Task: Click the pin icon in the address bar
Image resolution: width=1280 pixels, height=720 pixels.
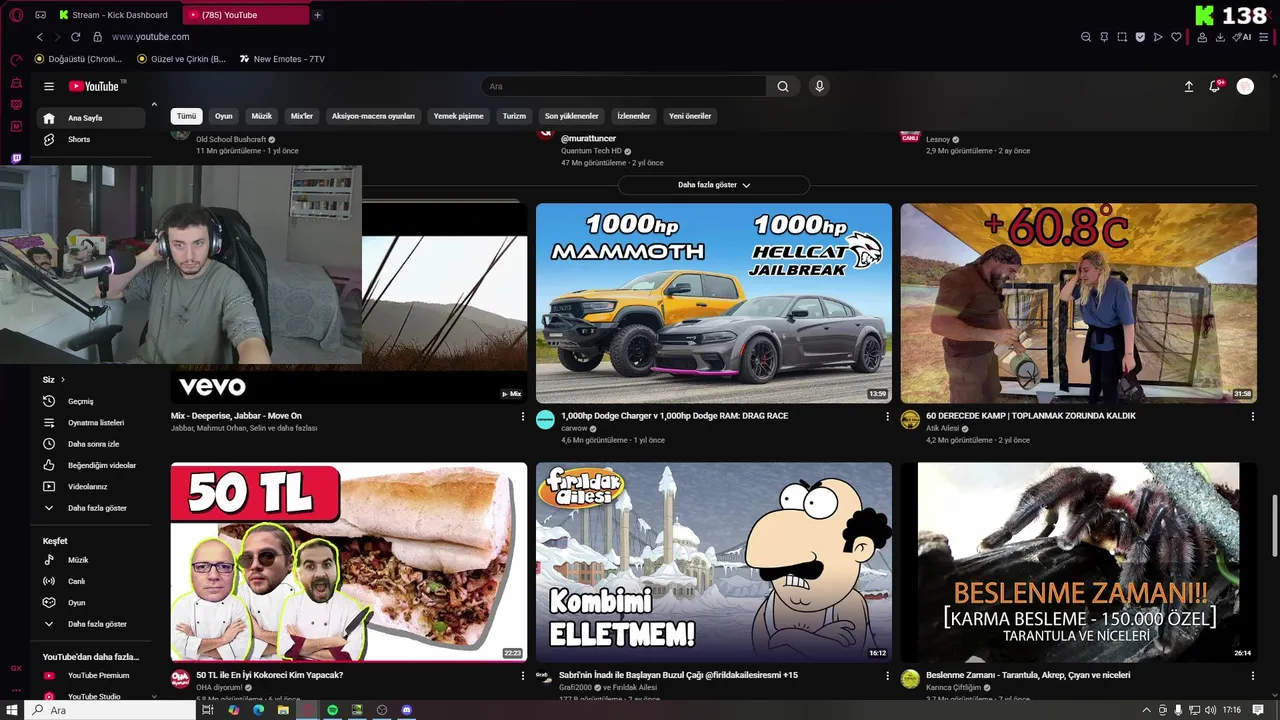Action: [1104, 37]
